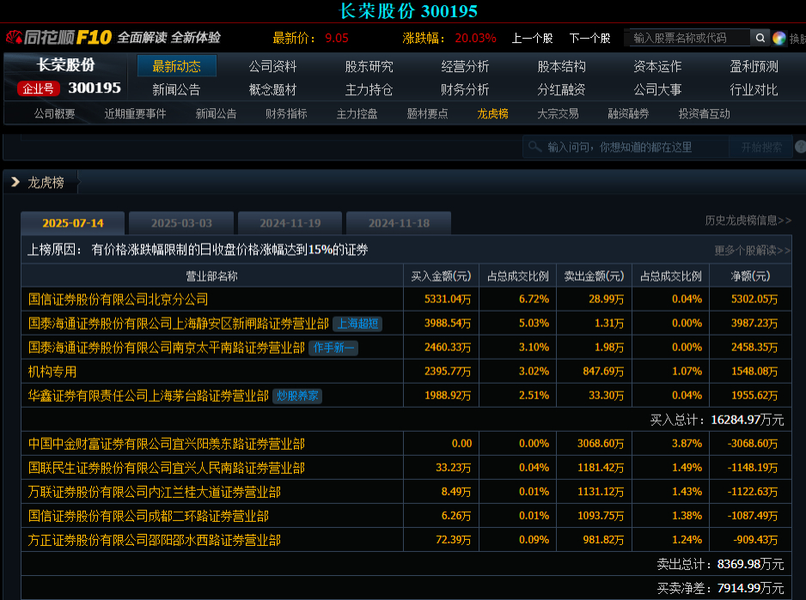Select the 龙虎榜 sub-tab
The image size is (806, 600).
point(492,114)
